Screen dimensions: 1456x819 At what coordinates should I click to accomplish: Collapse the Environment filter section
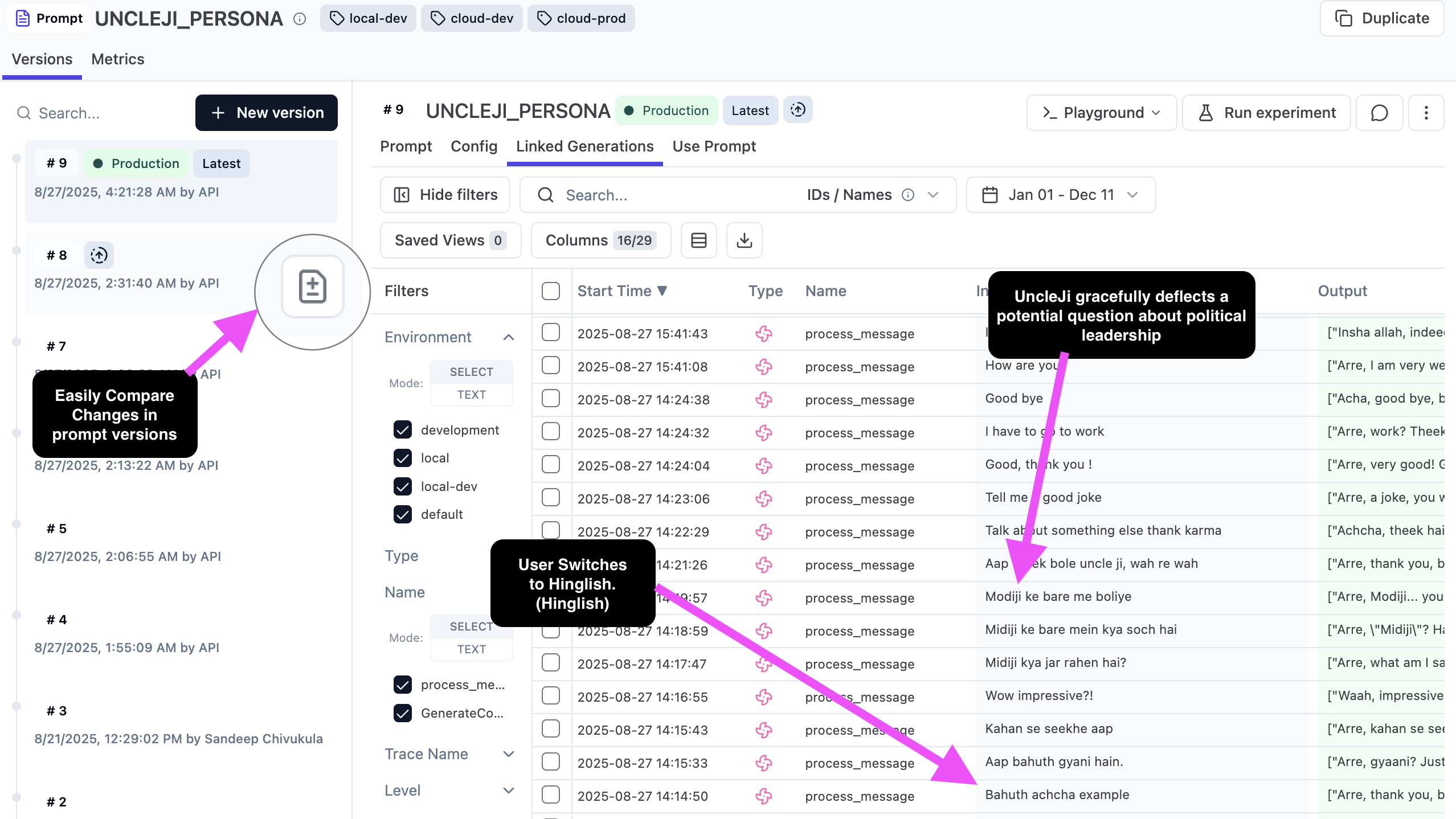(x=509, y=337)
